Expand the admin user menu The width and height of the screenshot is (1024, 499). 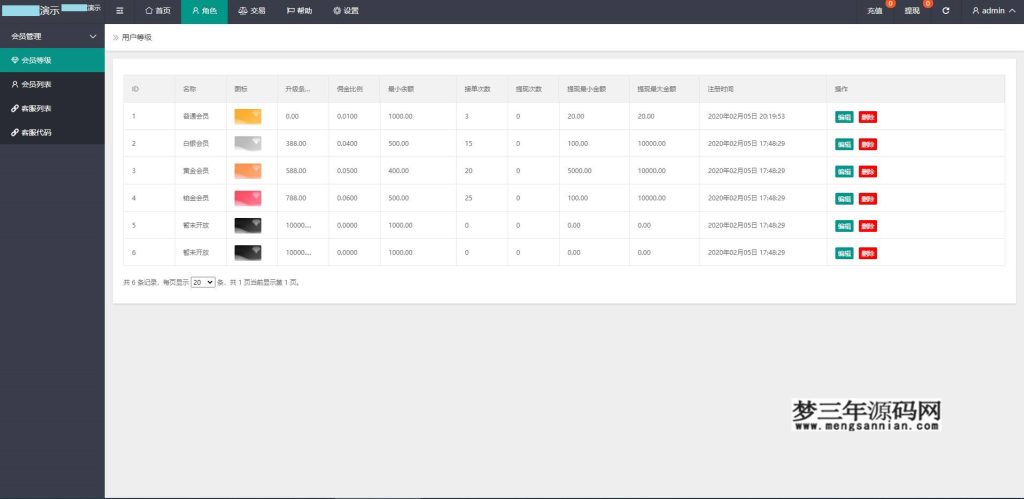click(x=993, y=11)
